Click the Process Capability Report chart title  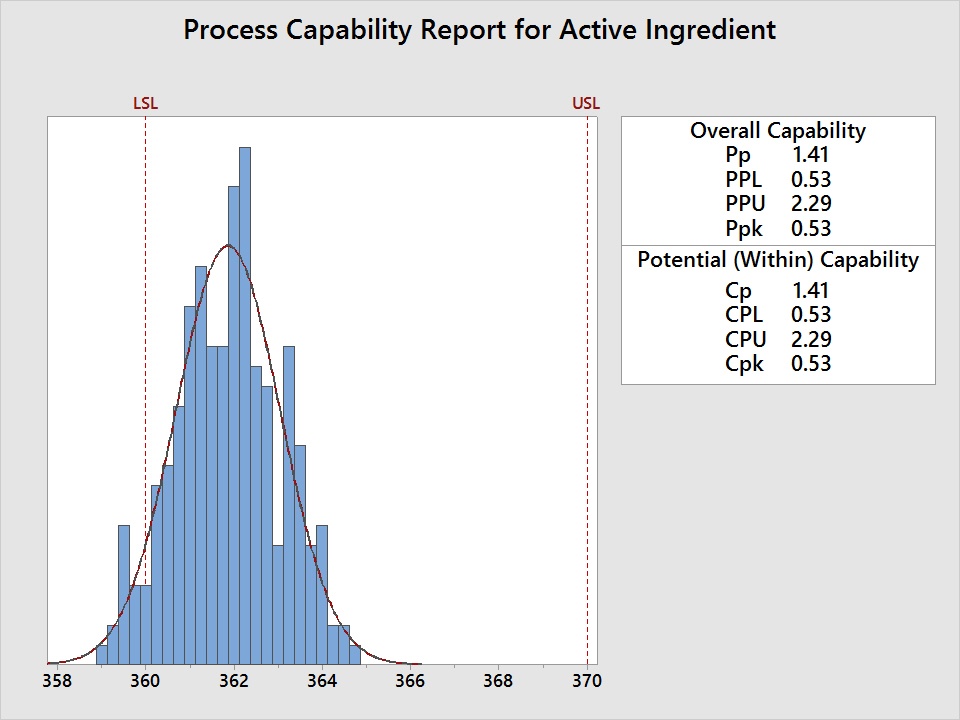click(x=479, y=30)
